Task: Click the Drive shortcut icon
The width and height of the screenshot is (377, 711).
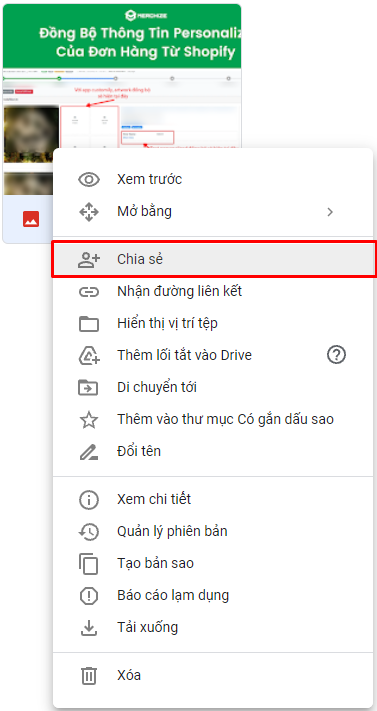Action: click(x=89, y=356)
